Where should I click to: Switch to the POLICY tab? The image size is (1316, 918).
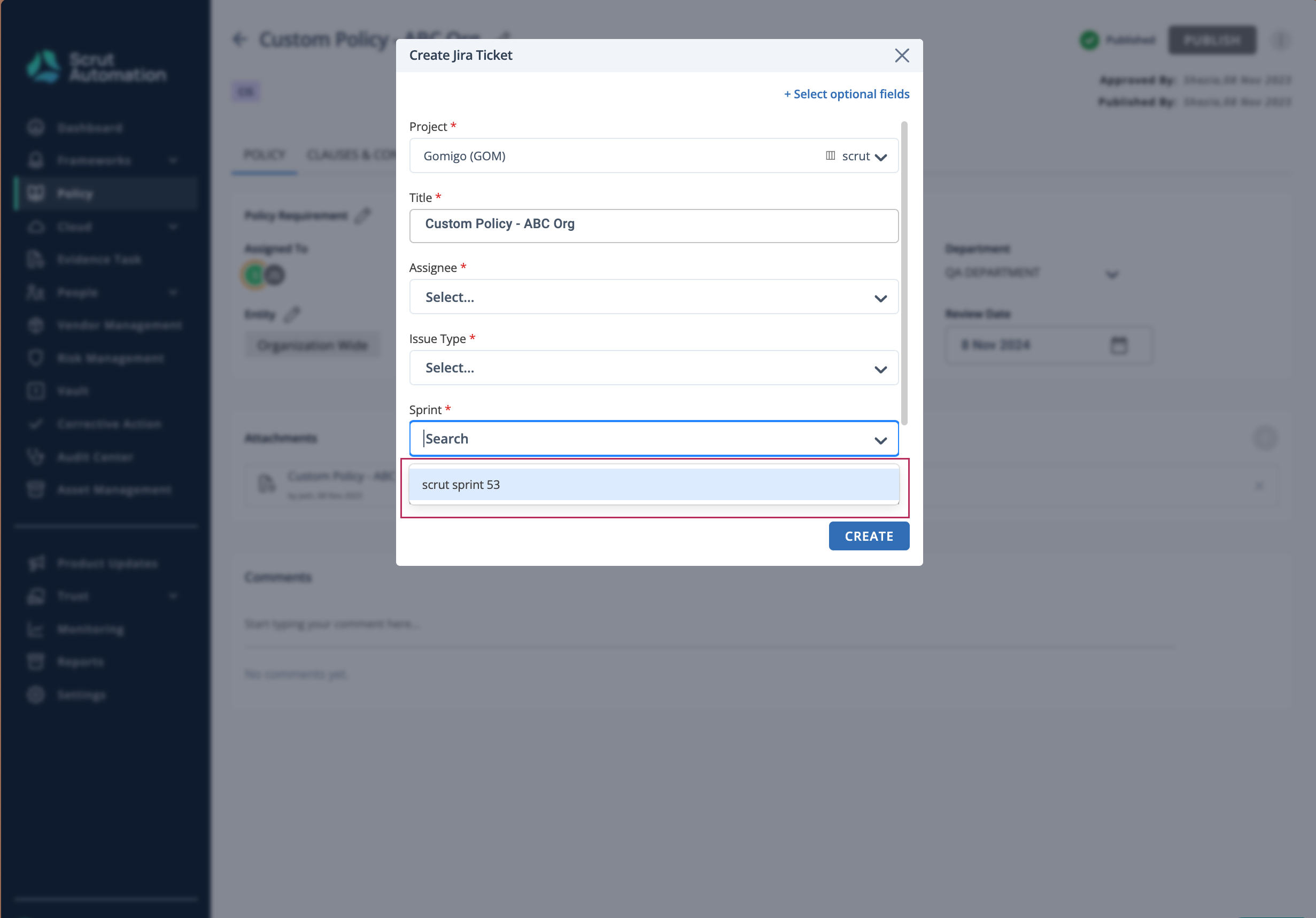click(264, 155)
